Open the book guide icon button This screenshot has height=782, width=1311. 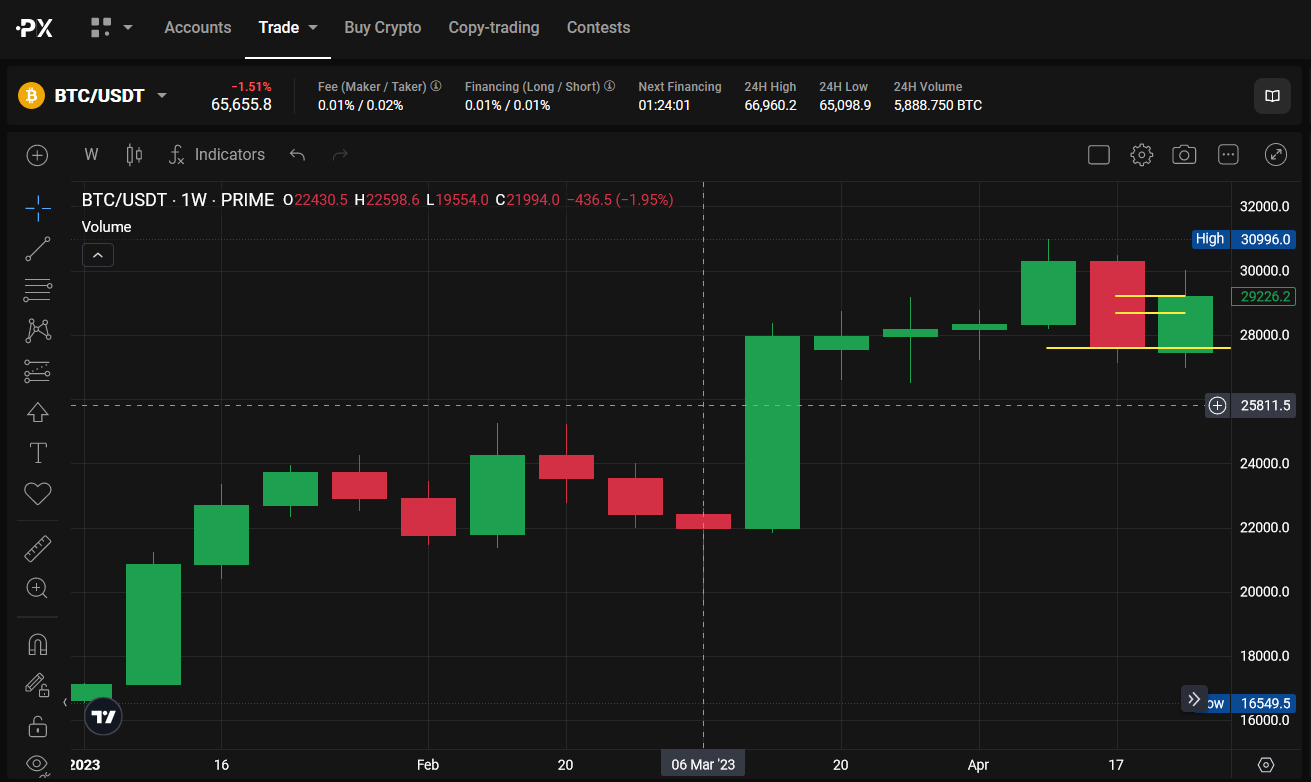coord(1272,96)
